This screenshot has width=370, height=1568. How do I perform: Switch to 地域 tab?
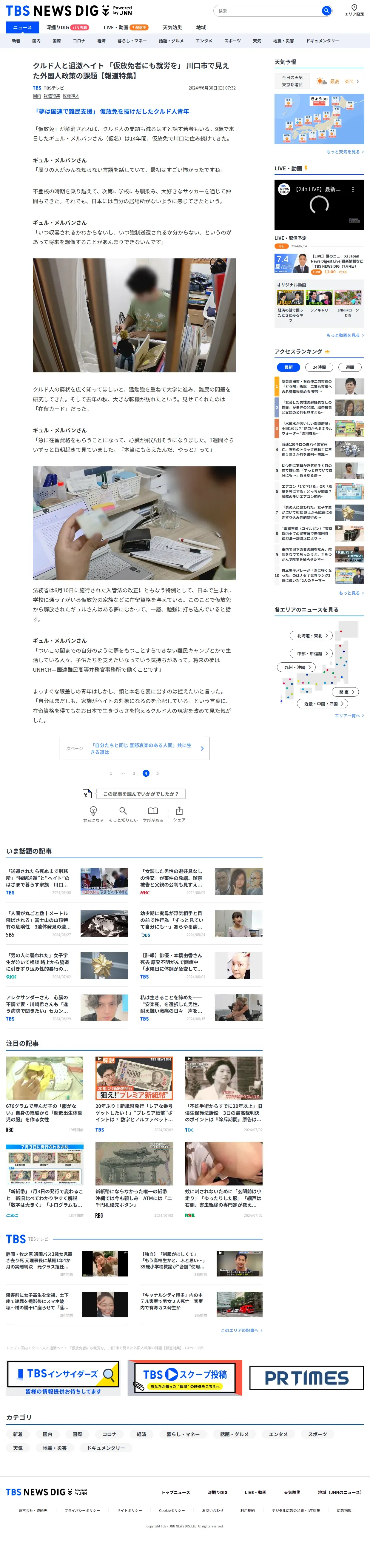[201, 27]
